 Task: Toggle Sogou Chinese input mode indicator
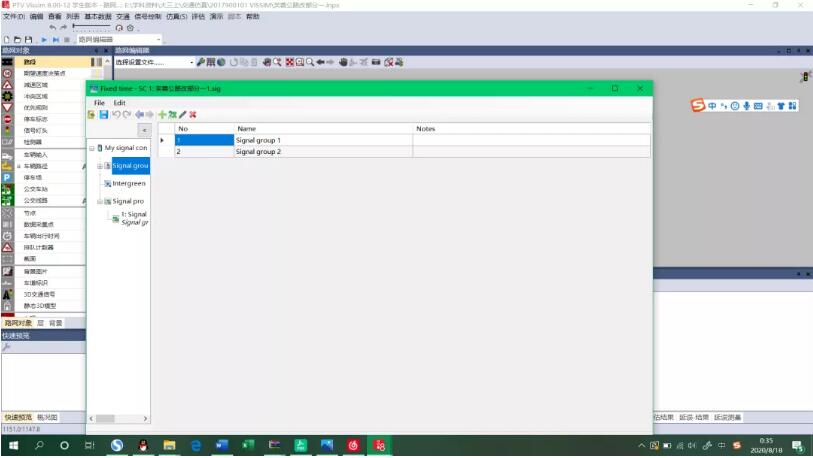[x=712, y=106]
